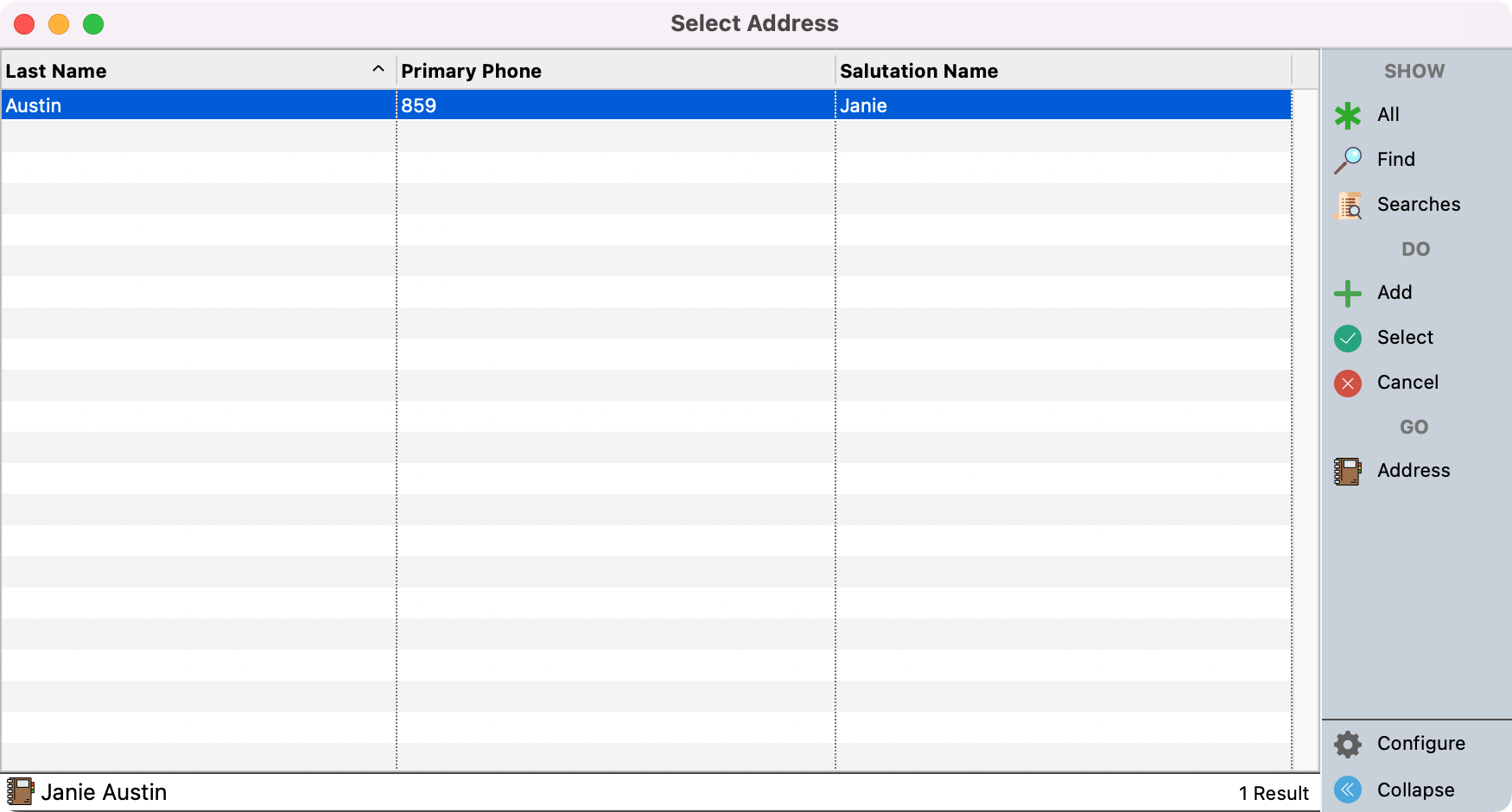The width and height of the screenshot is (1512, 812).
Task: Click the Address label in sidebar
Action: 1413,471
